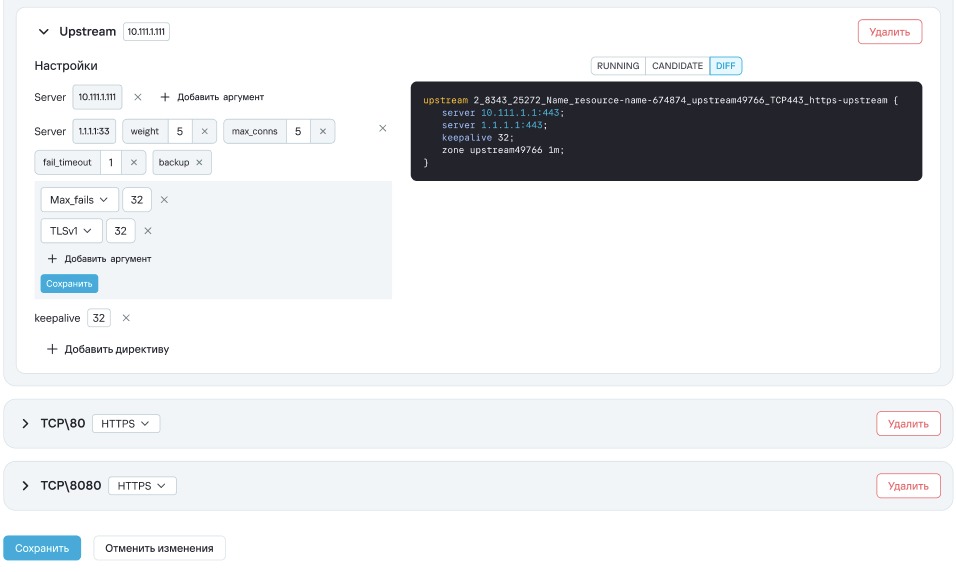Click the upstream name line in code

point(660,100)
